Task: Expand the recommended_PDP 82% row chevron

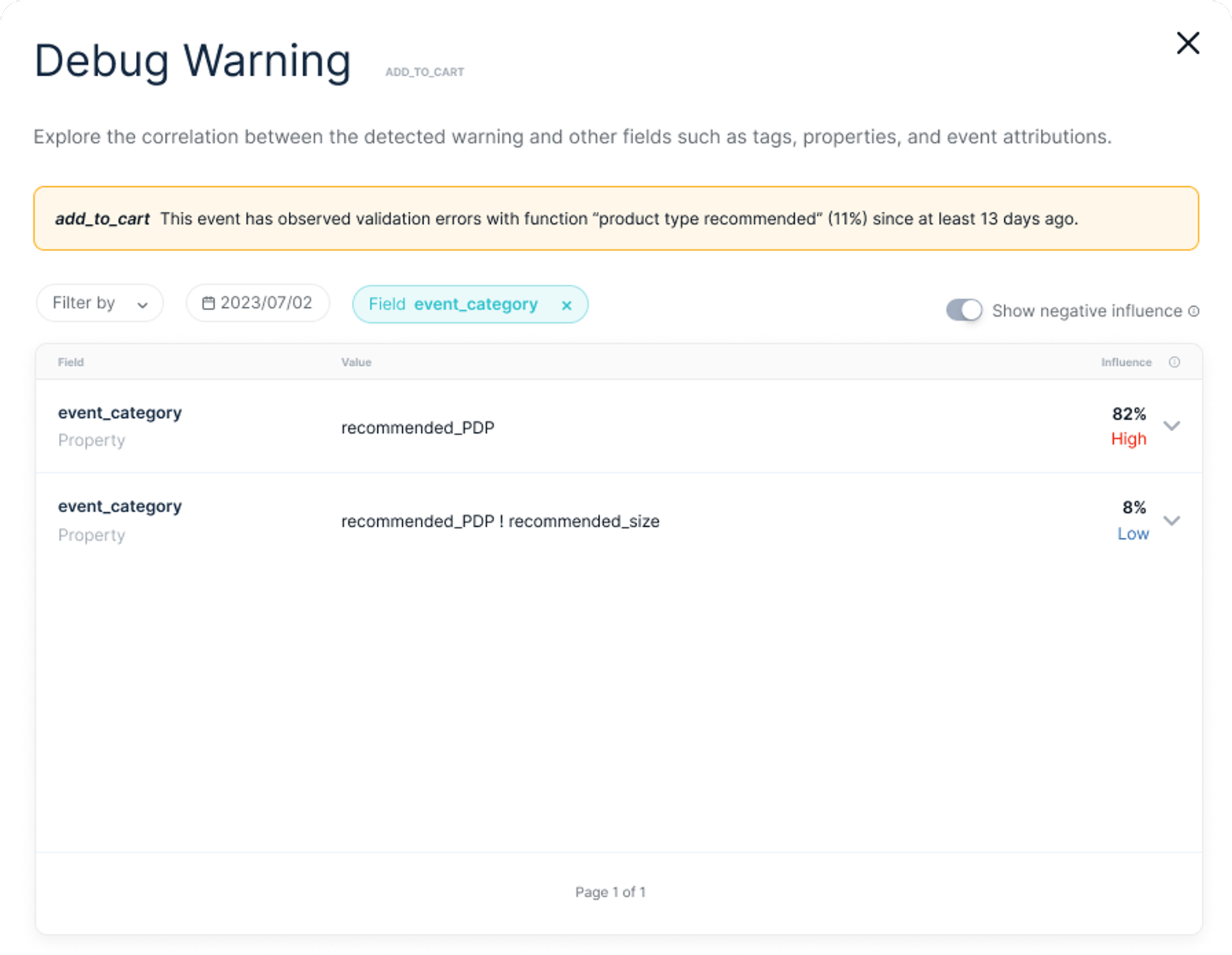Action: coord(1172,426)
